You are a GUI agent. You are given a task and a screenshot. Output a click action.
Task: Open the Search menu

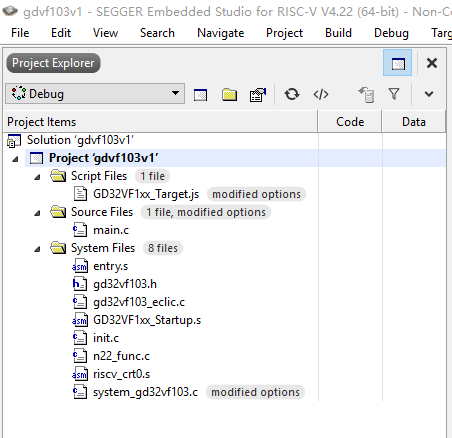[157, 33]
